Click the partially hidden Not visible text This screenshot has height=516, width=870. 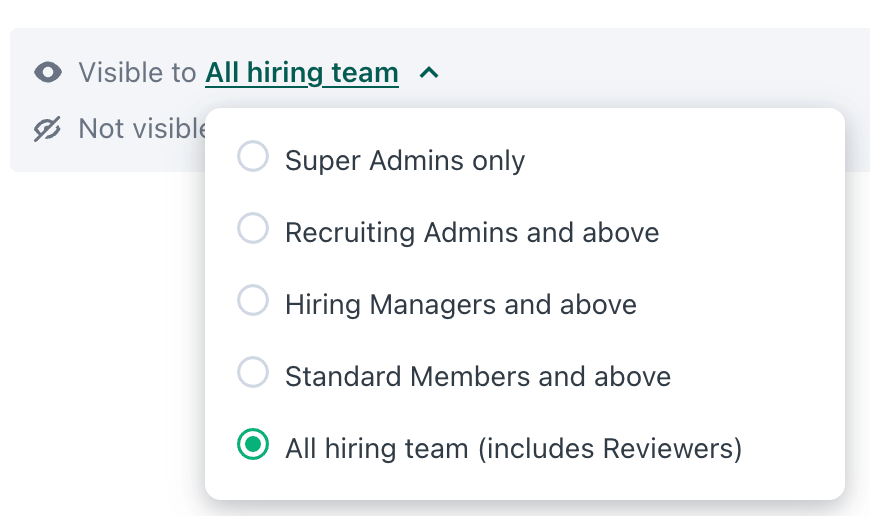tap(142, 129)
